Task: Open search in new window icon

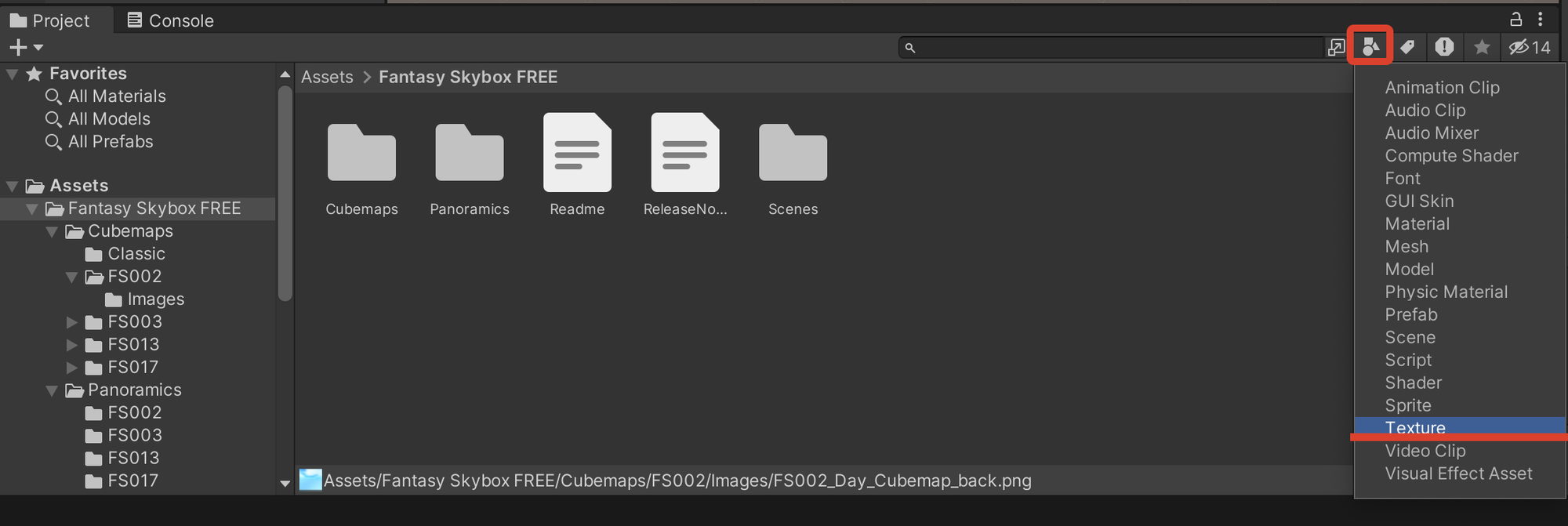Action: pyautogui.click(x=1336, y=47)
